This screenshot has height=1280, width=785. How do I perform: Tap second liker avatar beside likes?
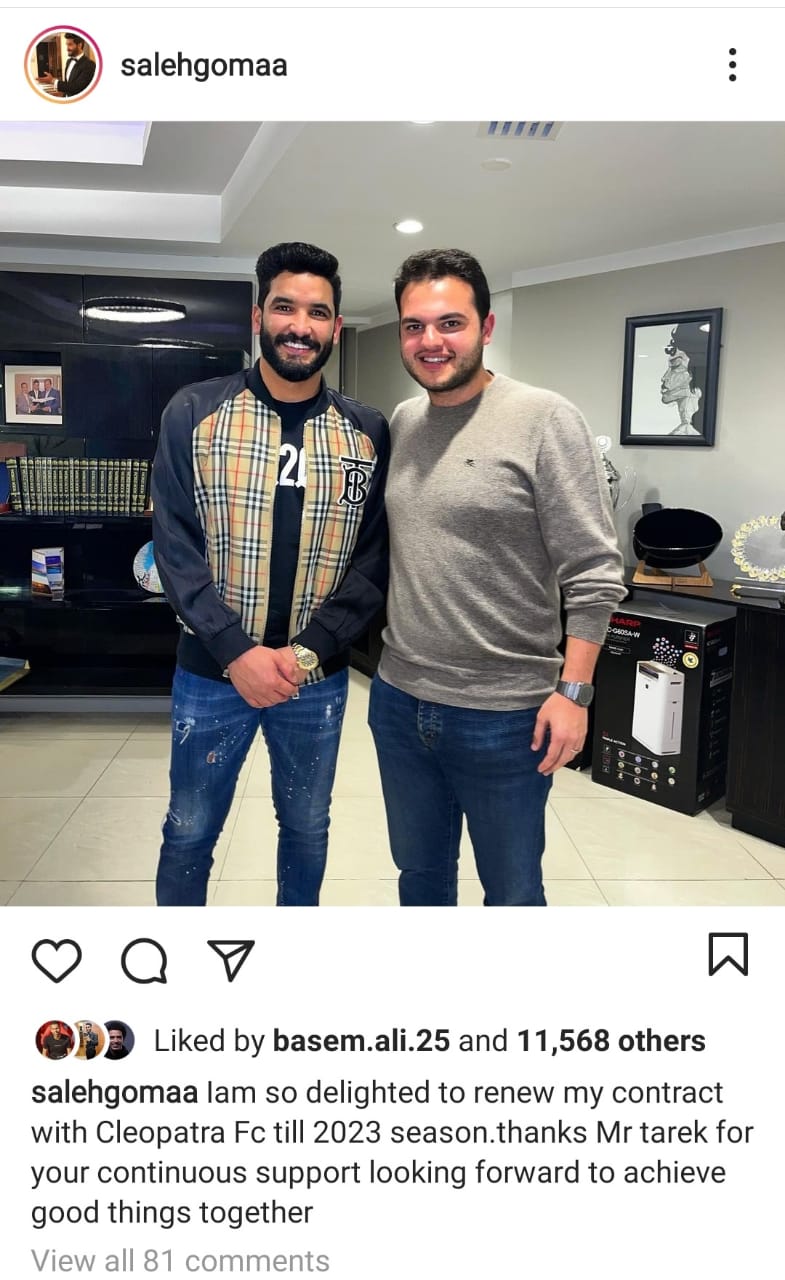click(x=86, y=1041)
